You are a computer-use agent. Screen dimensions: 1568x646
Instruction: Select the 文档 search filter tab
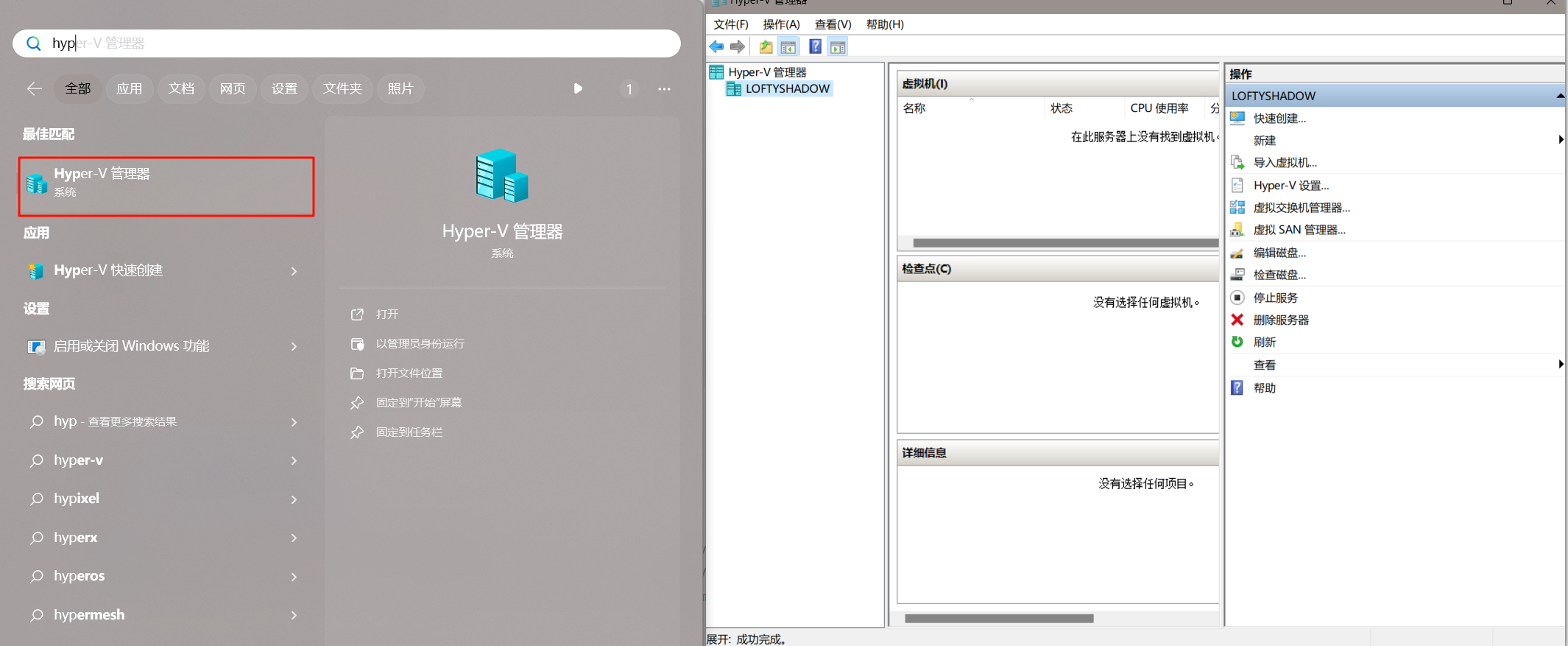click(x=181, y=88)
